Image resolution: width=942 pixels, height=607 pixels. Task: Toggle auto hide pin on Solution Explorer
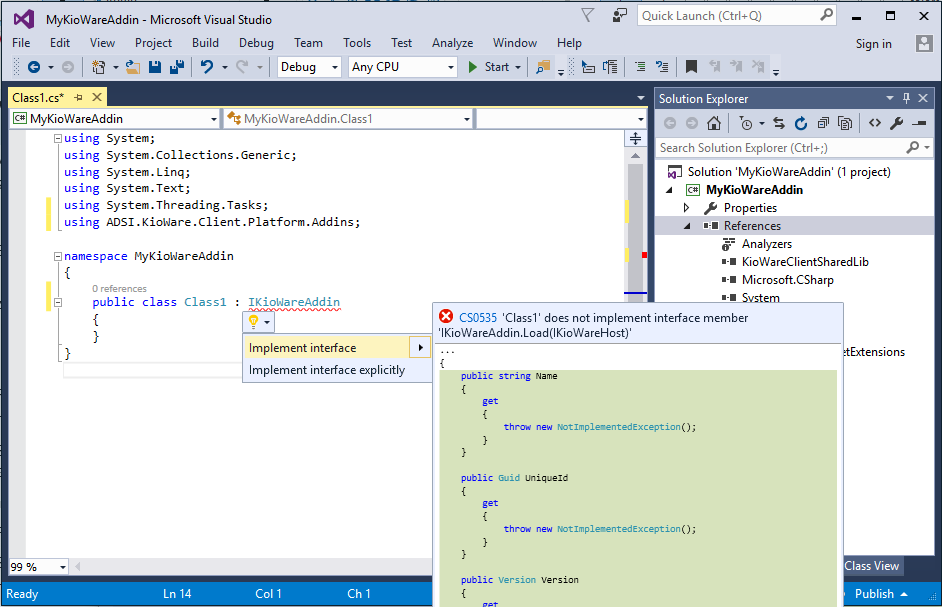(907, 98)
